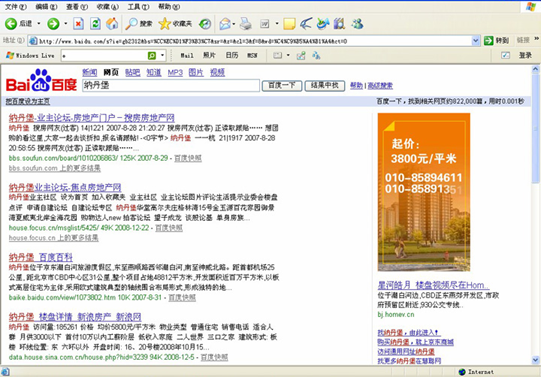The image size is (541, 377).
Task: Open the 收藏 menu
Action: point(108,7)
